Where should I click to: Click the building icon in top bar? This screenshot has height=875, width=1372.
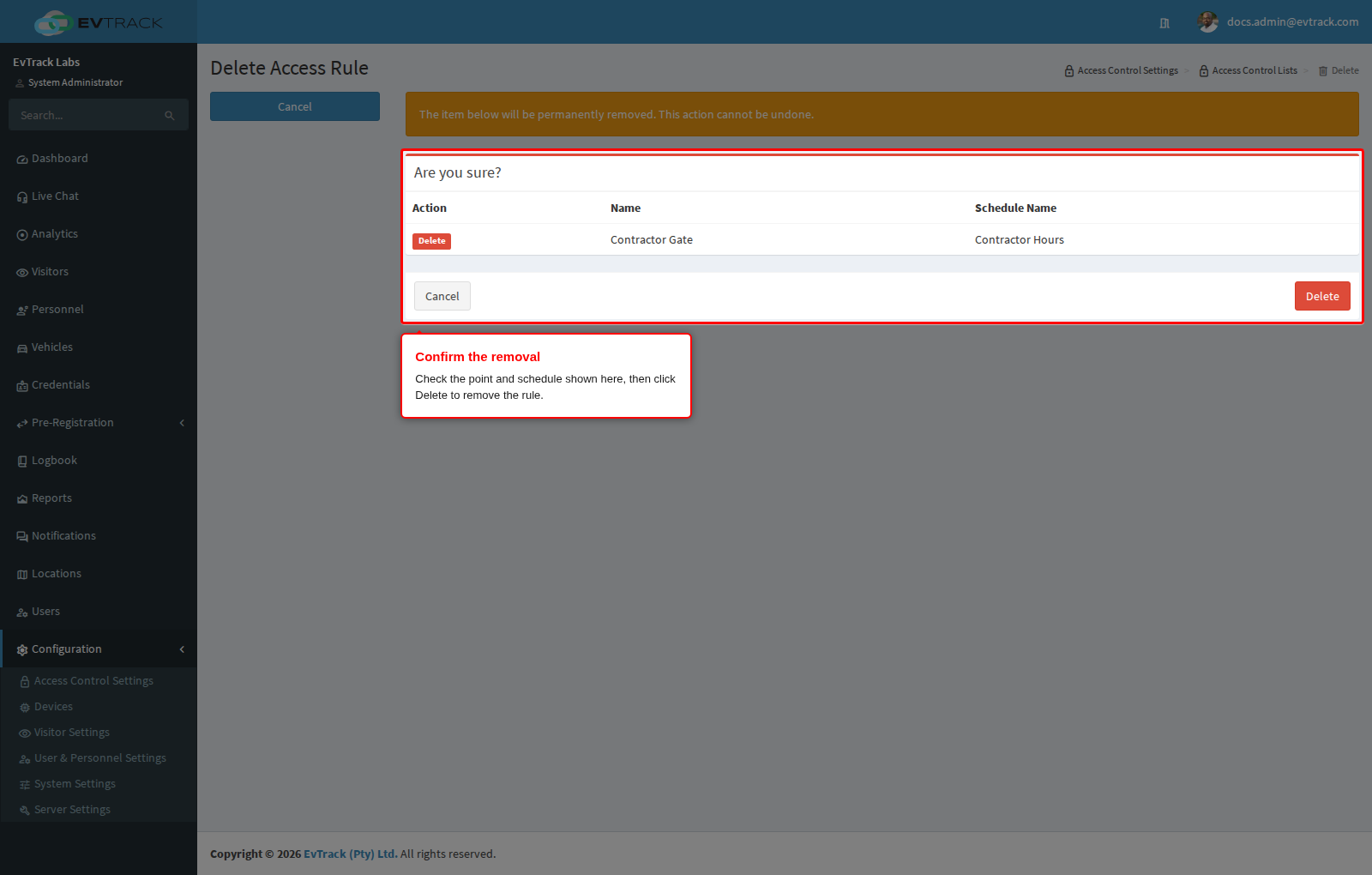click(1164, 23)
